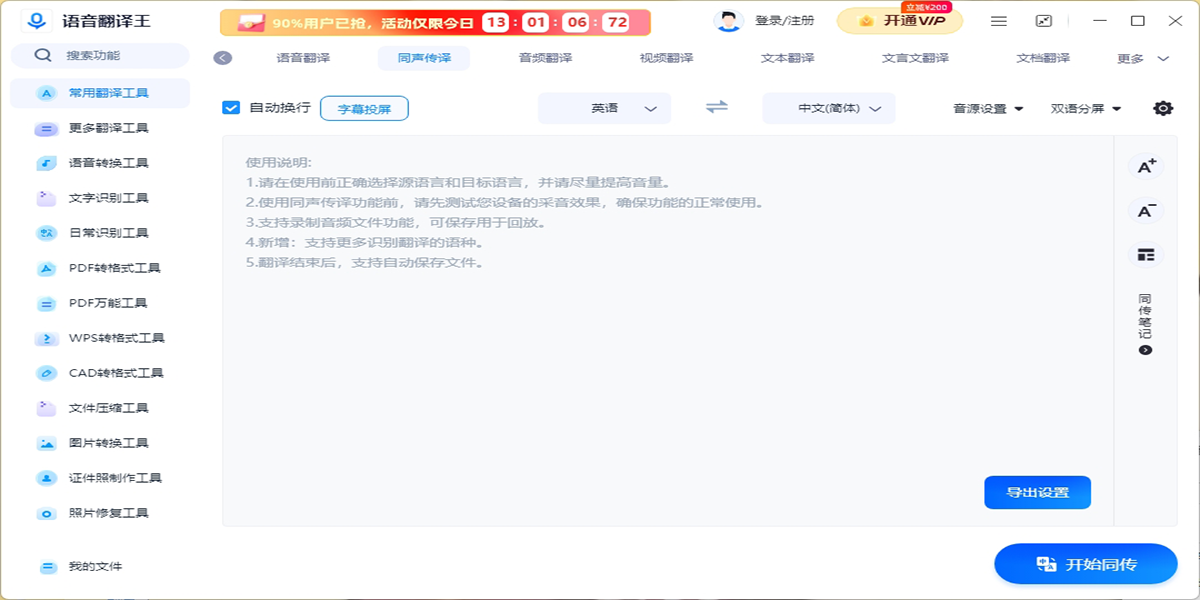Click the 导出设置 button
This screenshot has width=1200, height=600.
(x=1037, y=492)
